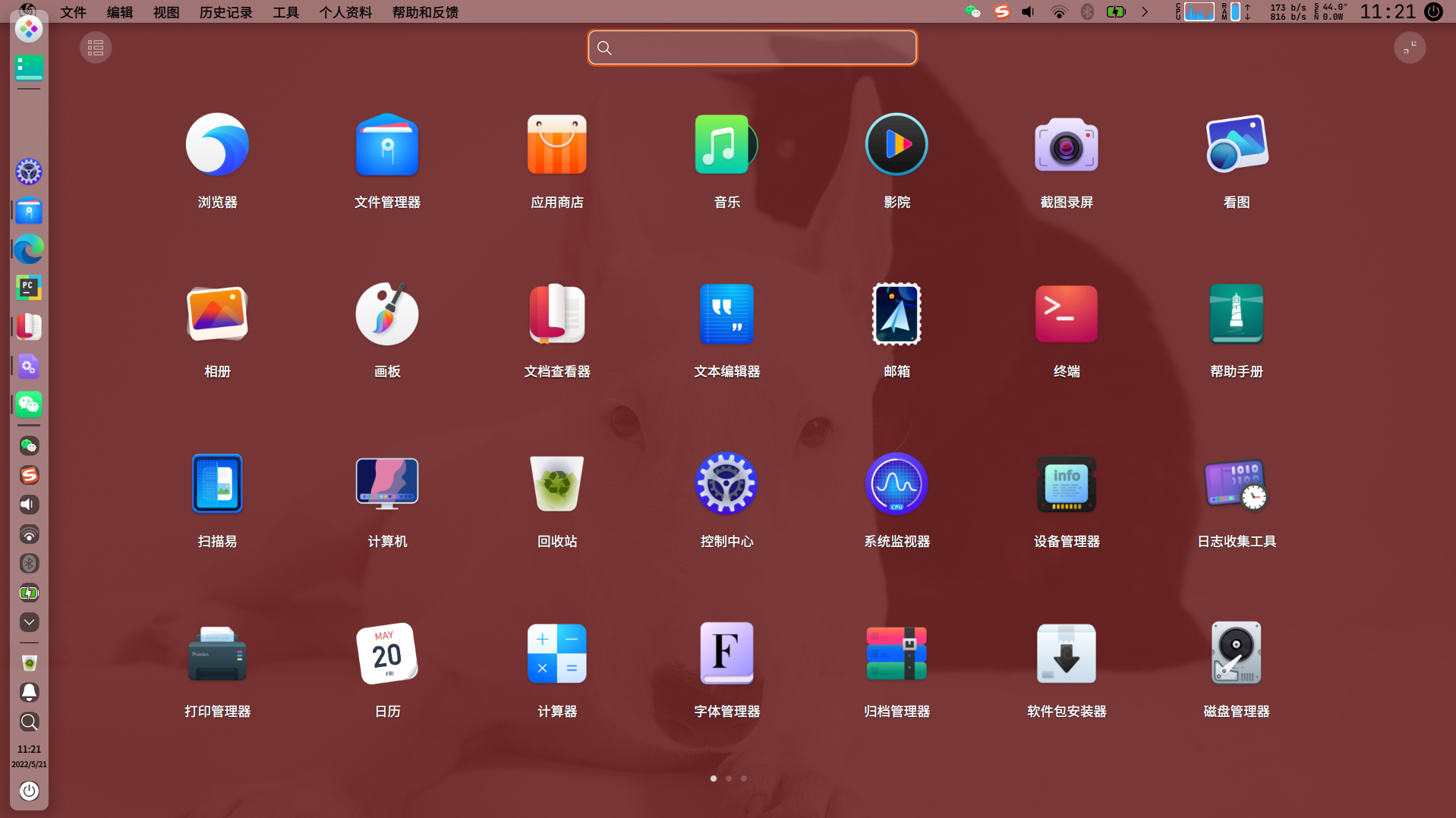The width and height of the screenshot is (1456, 818).
Task: Open 回收站 from the launcher grid
Action: click(x=557, y=483)
